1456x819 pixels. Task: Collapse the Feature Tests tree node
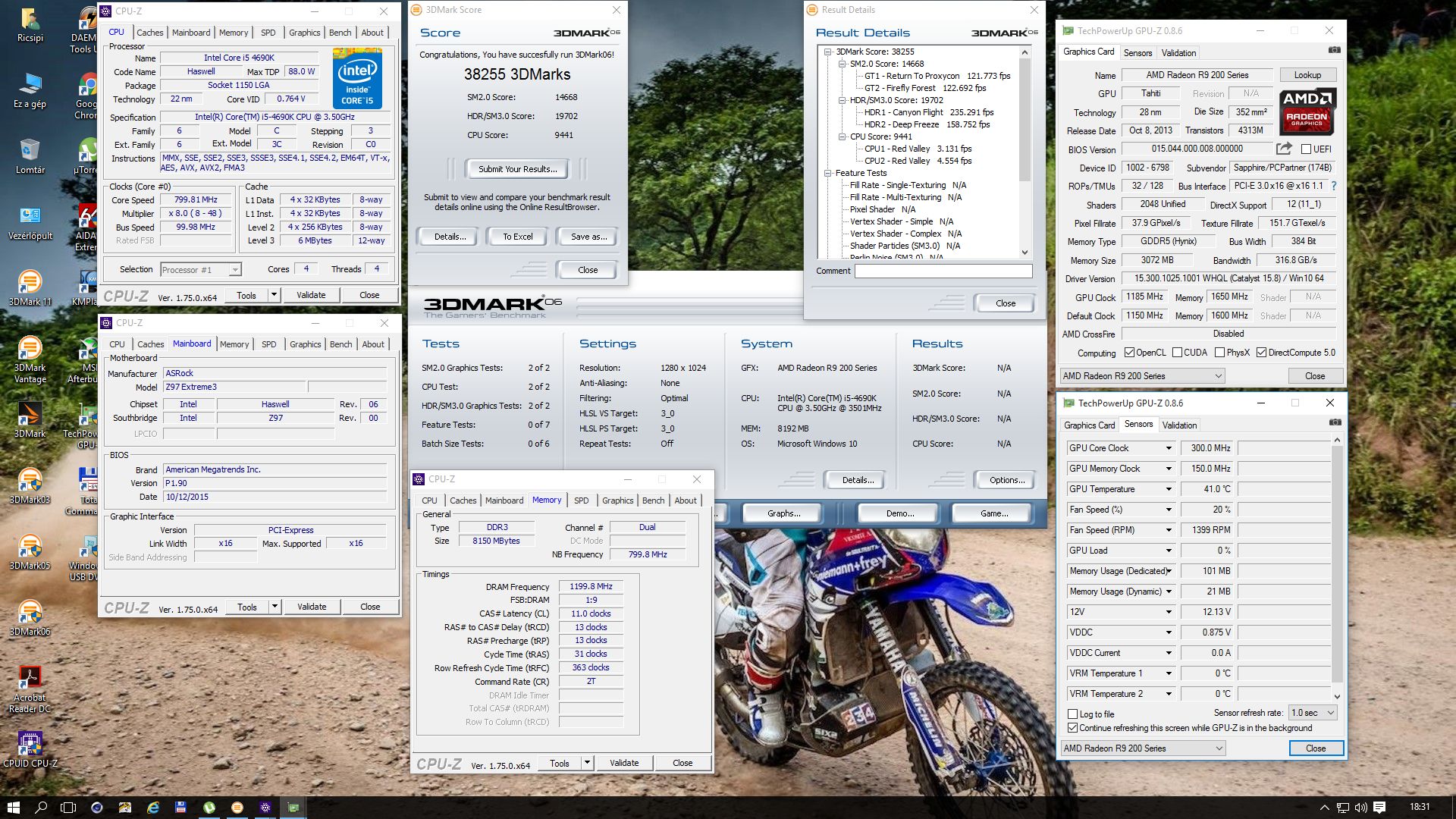(828, 173)
